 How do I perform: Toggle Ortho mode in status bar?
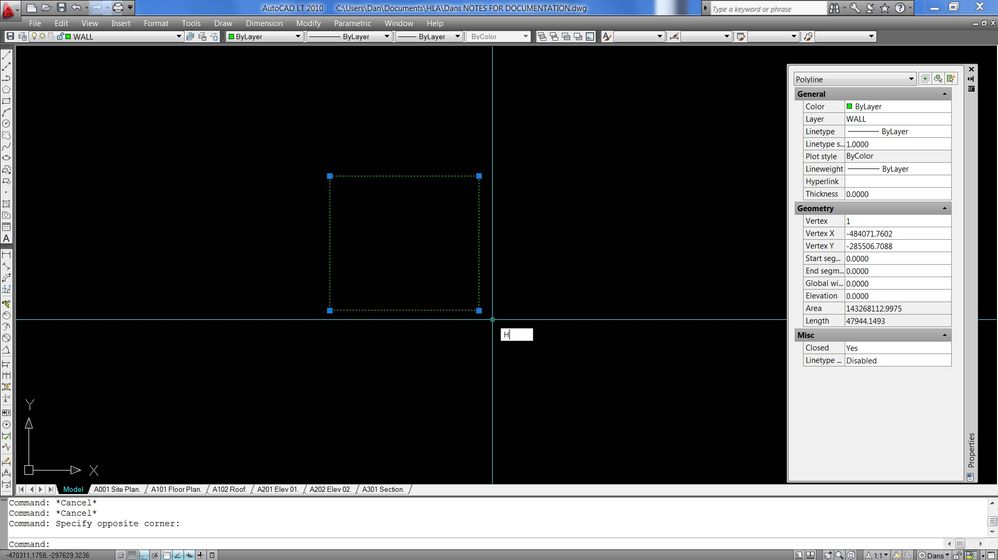click(144, 555)
